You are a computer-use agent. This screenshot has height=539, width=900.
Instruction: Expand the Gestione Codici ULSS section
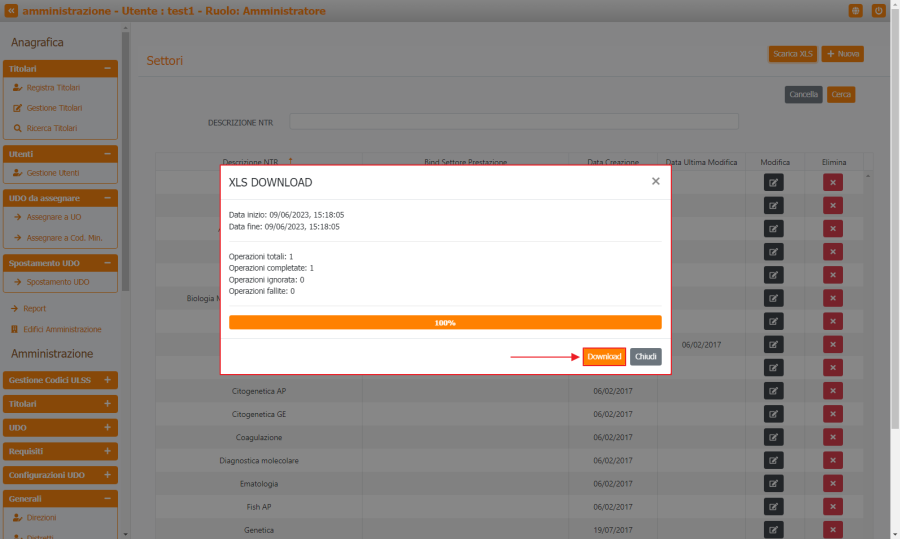107,380
